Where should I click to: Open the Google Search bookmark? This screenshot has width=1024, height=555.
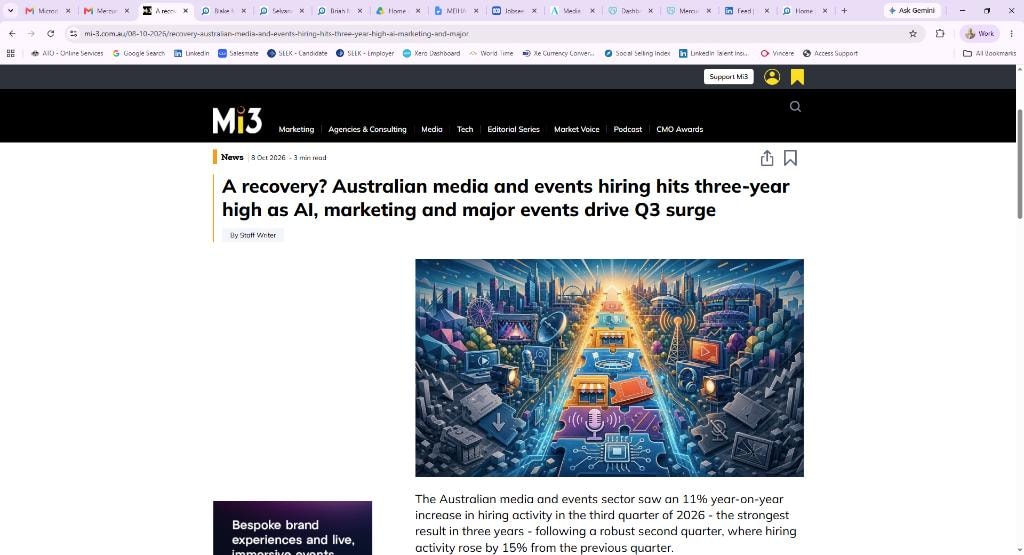[138, 54]
